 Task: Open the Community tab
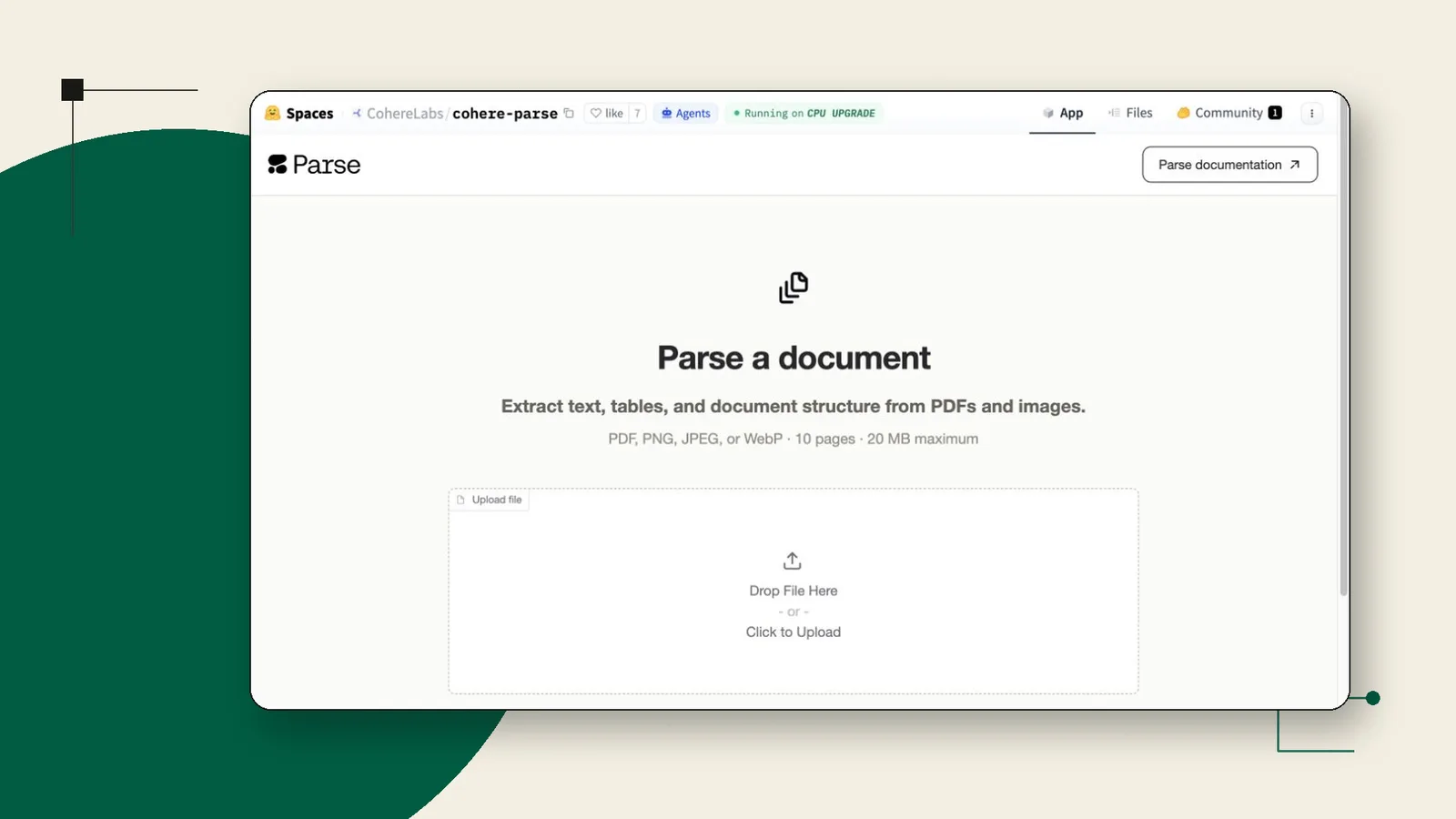[1228, 113]
